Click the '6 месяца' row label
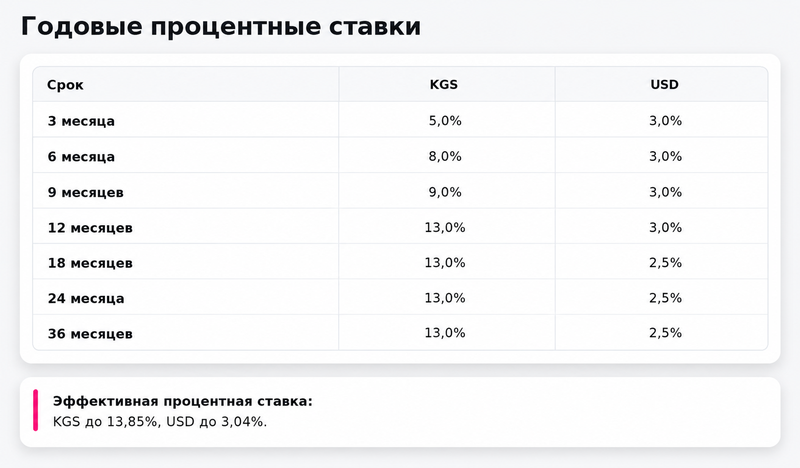Image resolution: width=800 pixels, height=468 pixels. click(81, 157)
